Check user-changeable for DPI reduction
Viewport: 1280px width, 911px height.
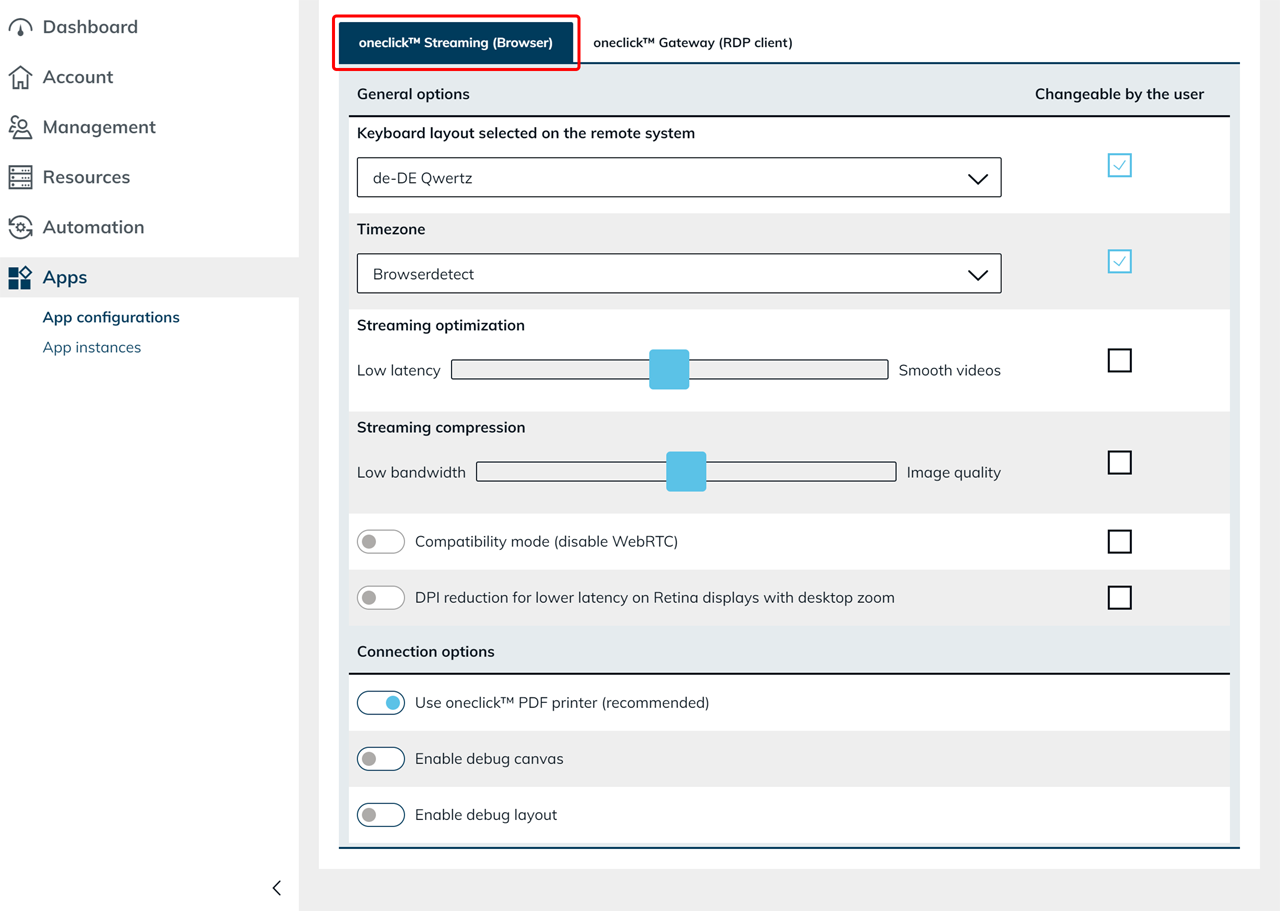tap(1120, 597)
